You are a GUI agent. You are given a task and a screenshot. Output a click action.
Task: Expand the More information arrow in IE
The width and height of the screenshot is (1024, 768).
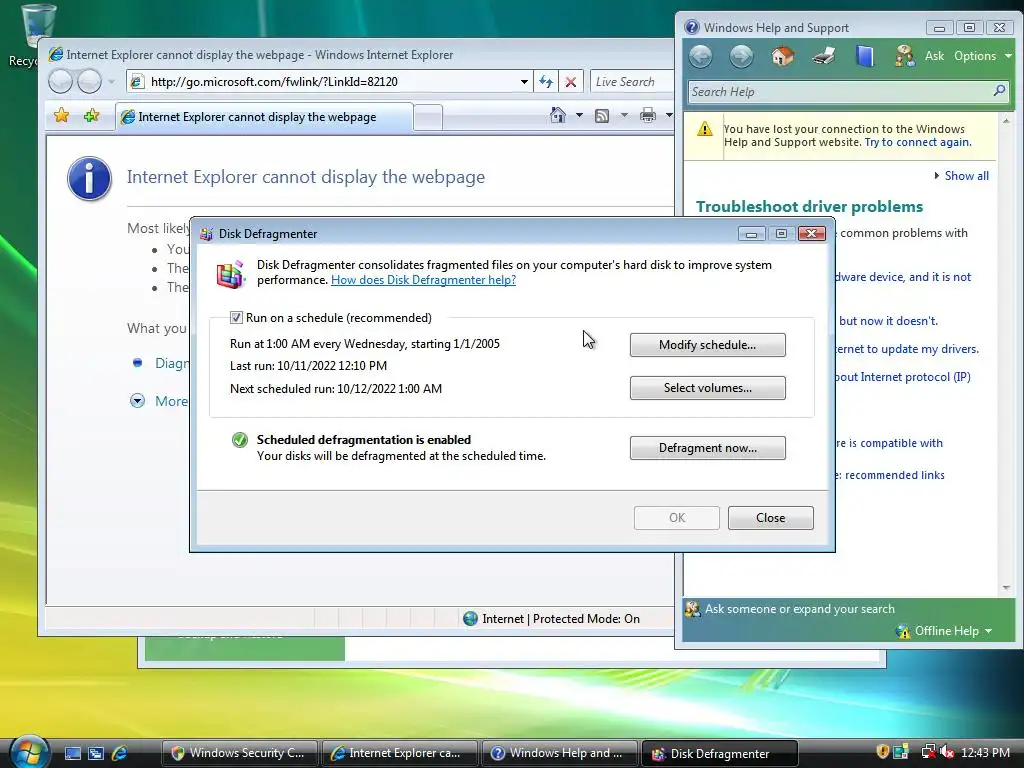pyautogui.click(x=137, y=401)
